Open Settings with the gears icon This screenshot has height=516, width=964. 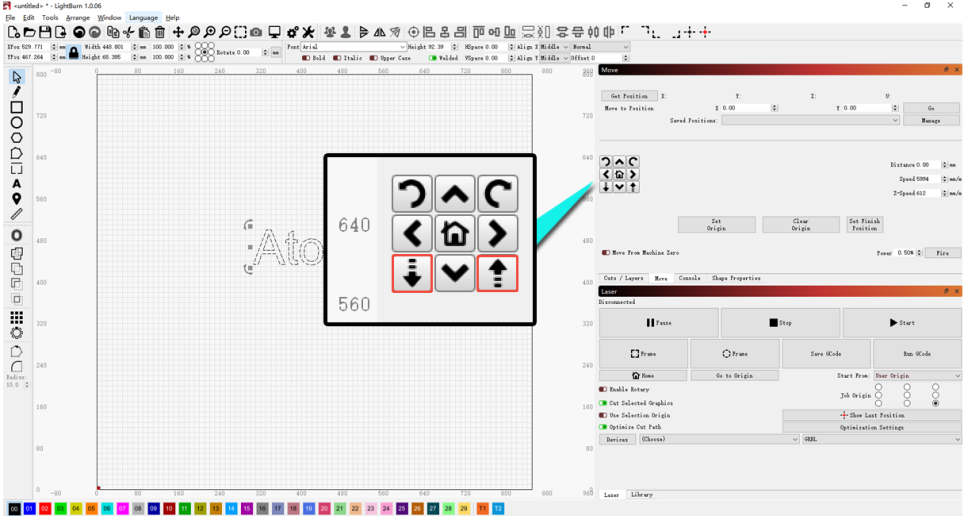[293, 32]
